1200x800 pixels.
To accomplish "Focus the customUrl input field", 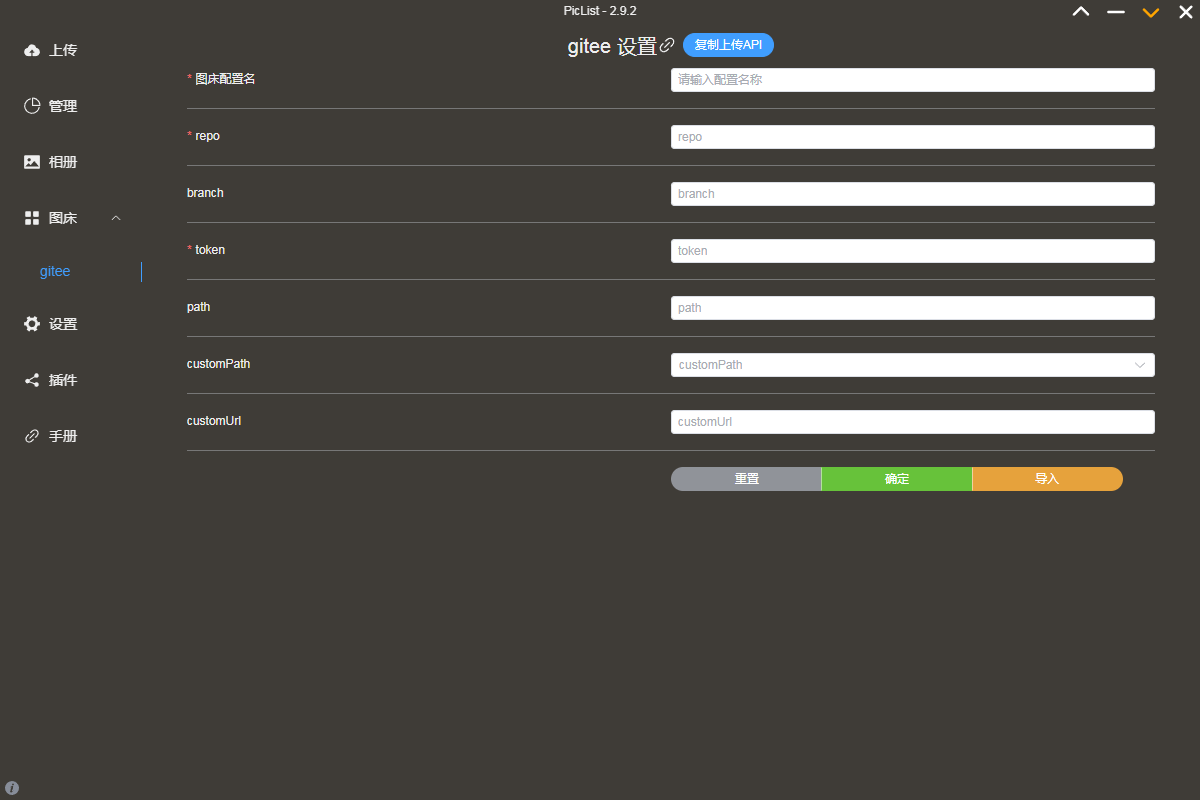I will 912,422.
